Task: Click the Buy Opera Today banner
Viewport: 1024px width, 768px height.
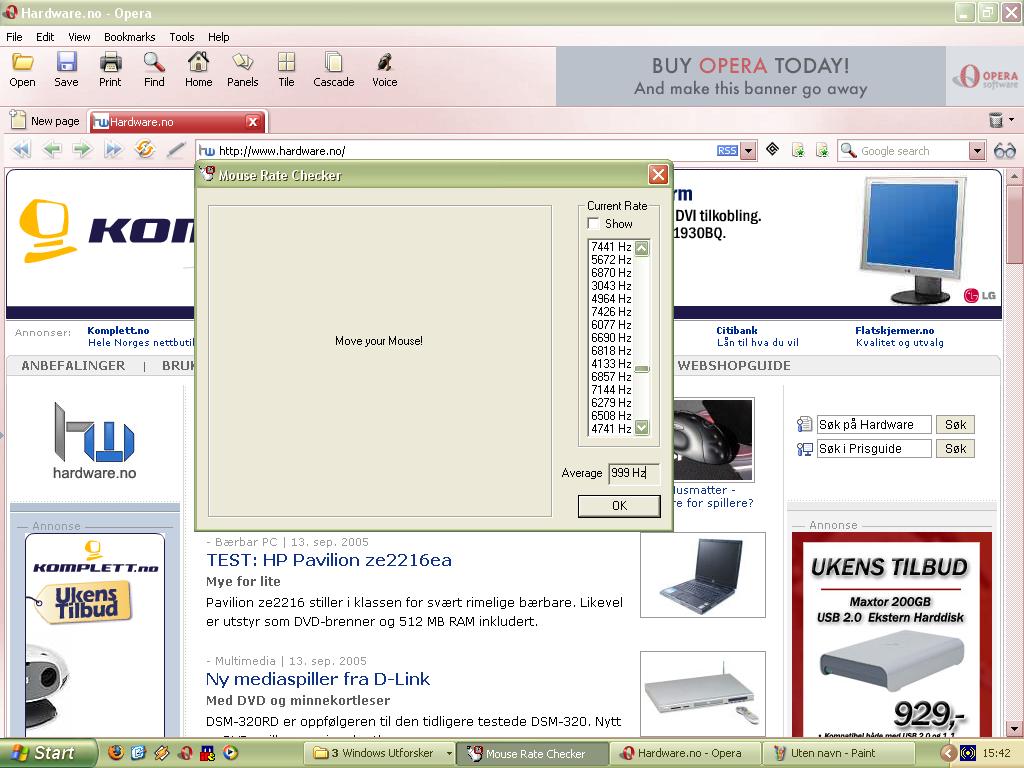Action: (x=750, y=76)
